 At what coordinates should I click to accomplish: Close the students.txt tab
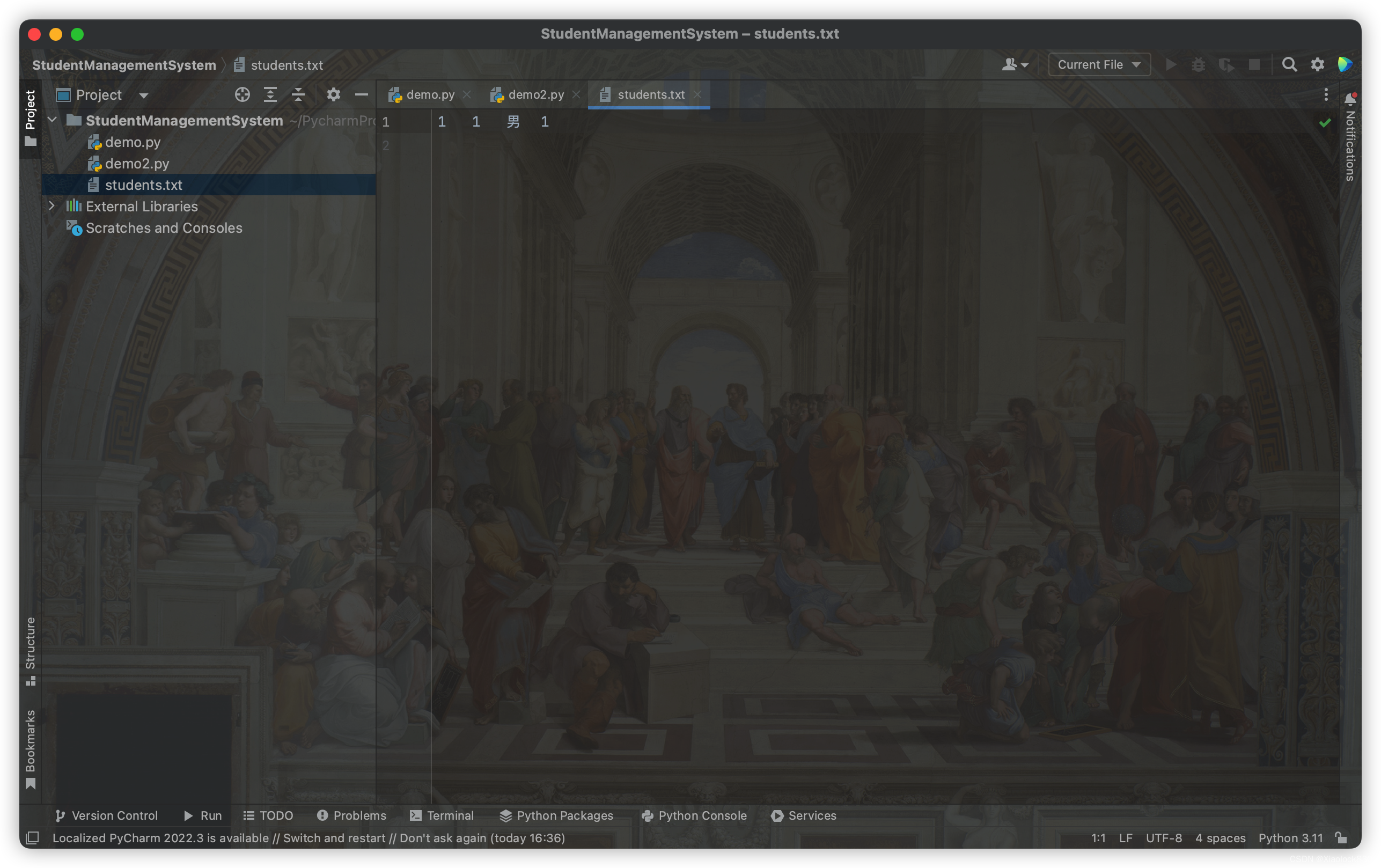(x=697, y=94)
